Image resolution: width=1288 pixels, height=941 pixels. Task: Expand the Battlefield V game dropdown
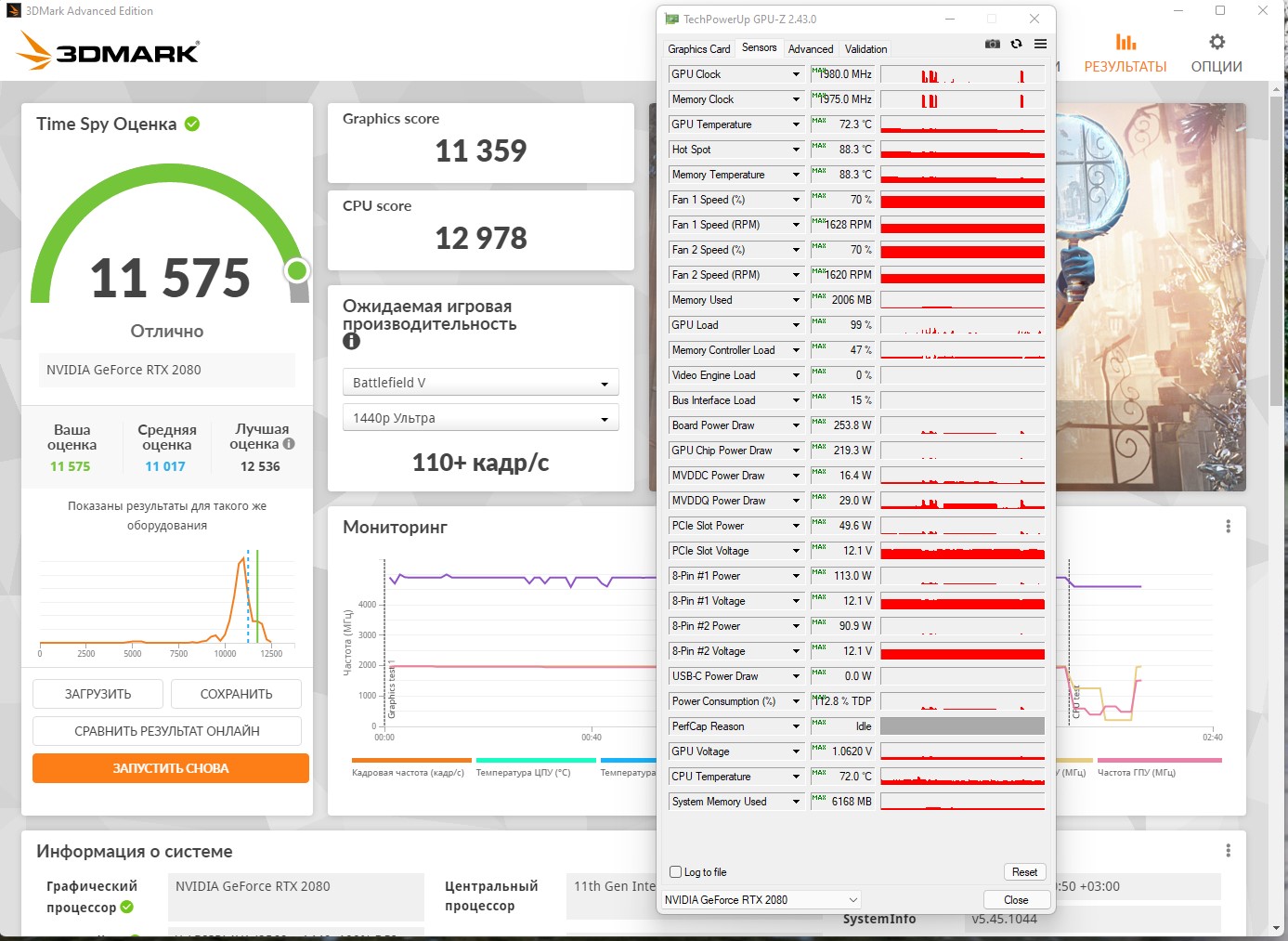click(x=481, y=383)
